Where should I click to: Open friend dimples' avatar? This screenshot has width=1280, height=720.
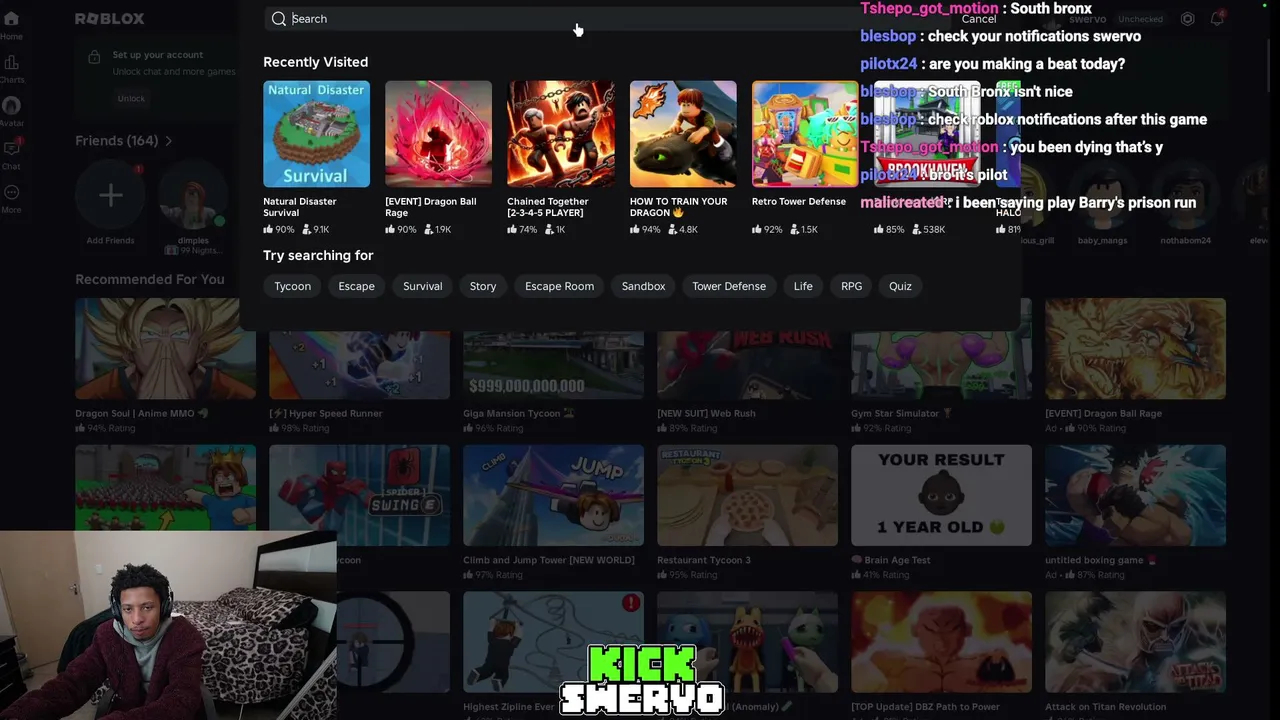(x=193, y=196)
